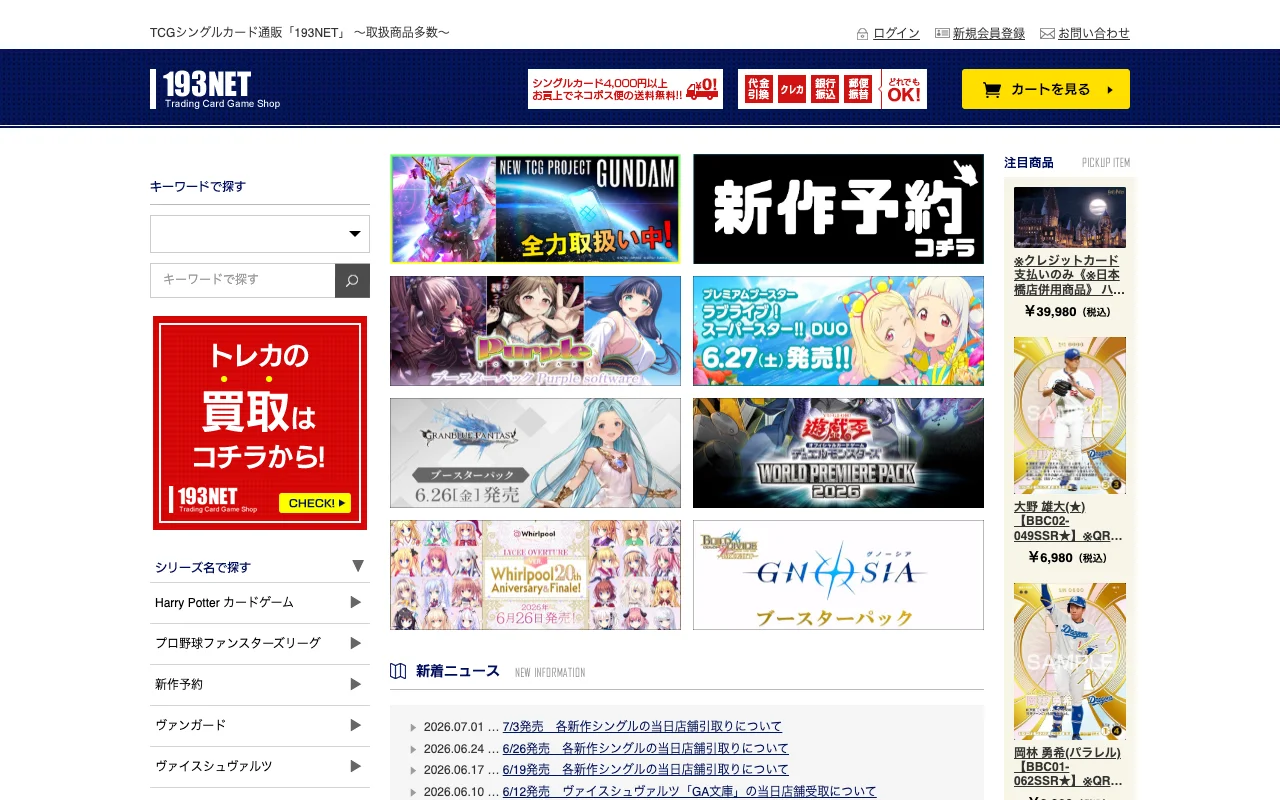
Task: Open お問い合わせ link
Action: coord(1094,33)
